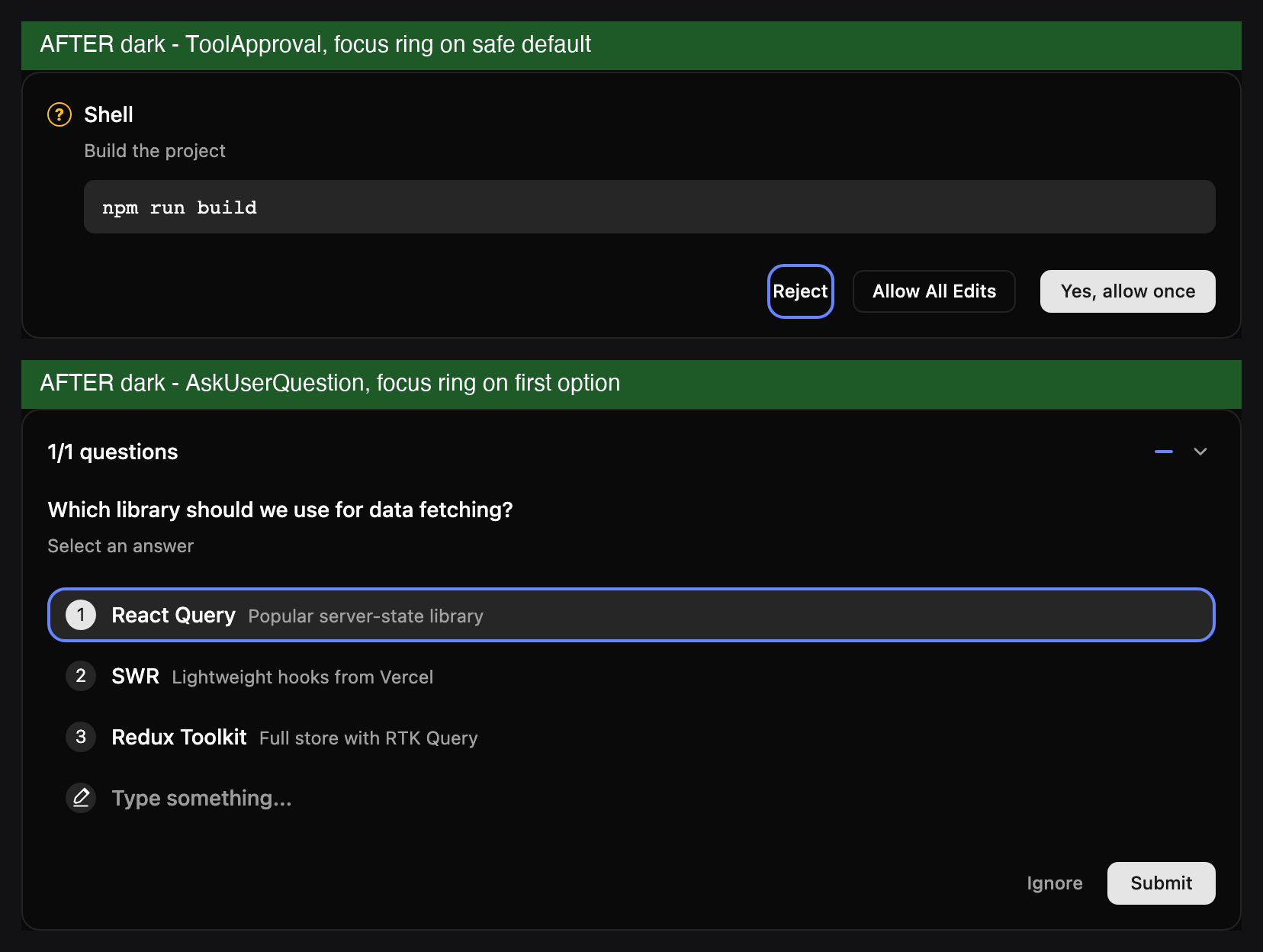Viewport: 1263px width, 952px height.
Task: Click the number 2 badge for SWR
Action: click(81, 676)
